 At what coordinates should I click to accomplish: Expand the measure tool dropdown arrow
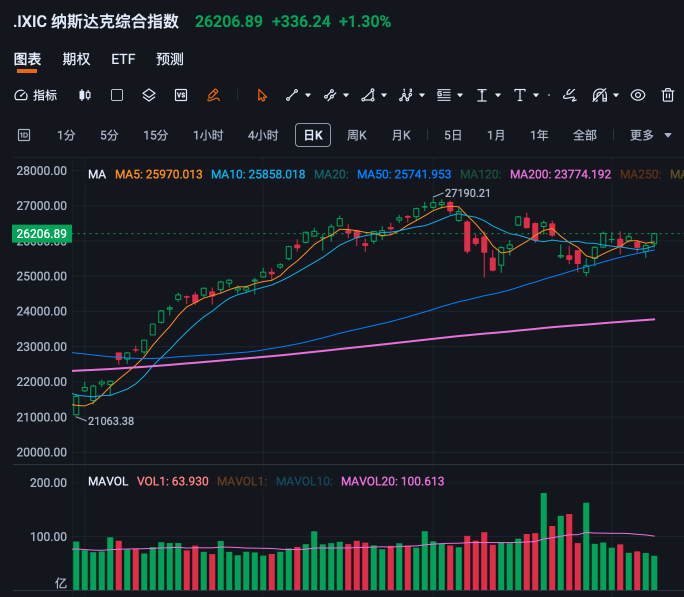pyautogui.click(x=498, y=95)
